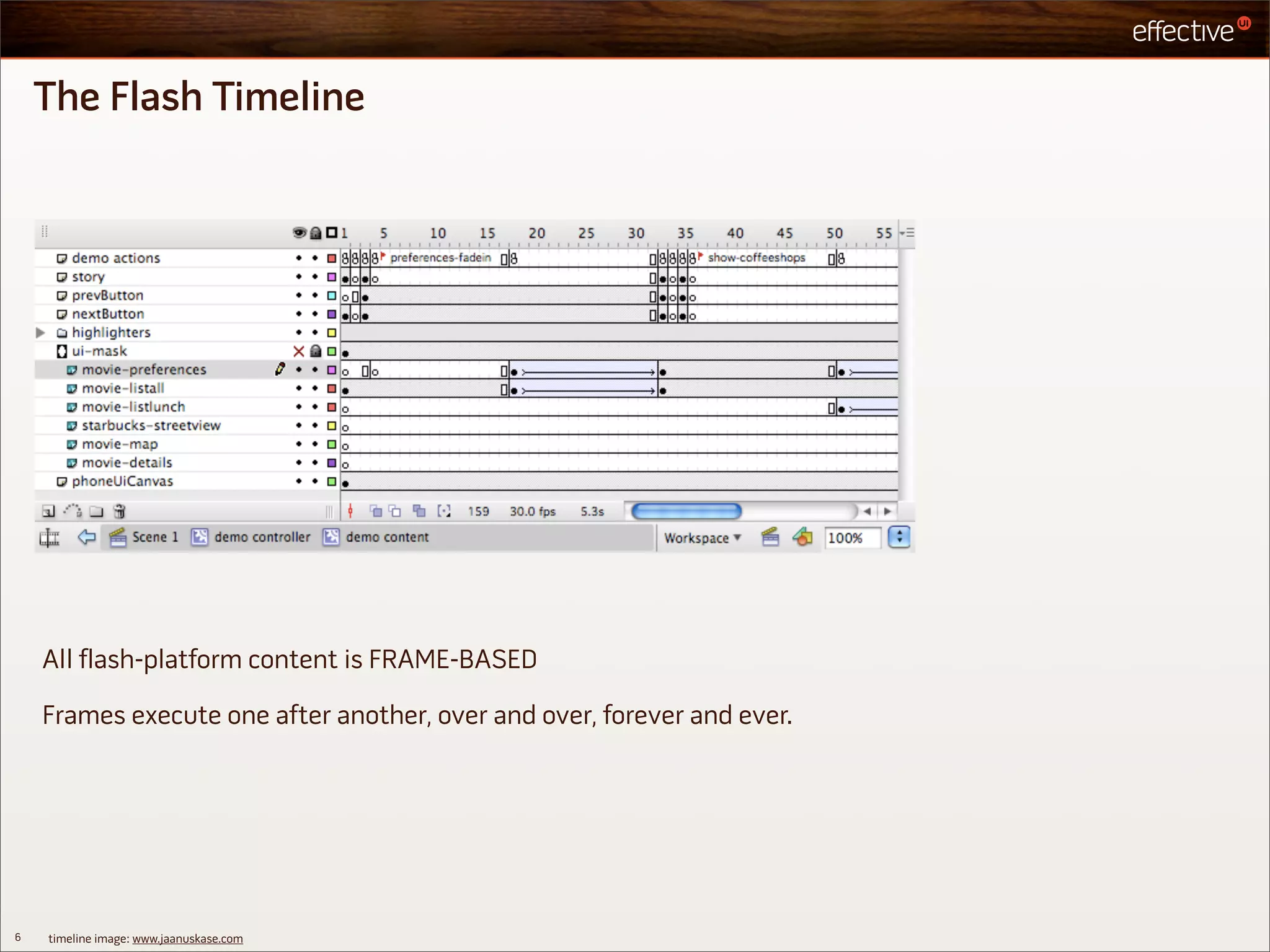Image resolution: width=1270 pixels, height=952 pixels.
Task: Open the Workspace dropdown
Action: 702,538
